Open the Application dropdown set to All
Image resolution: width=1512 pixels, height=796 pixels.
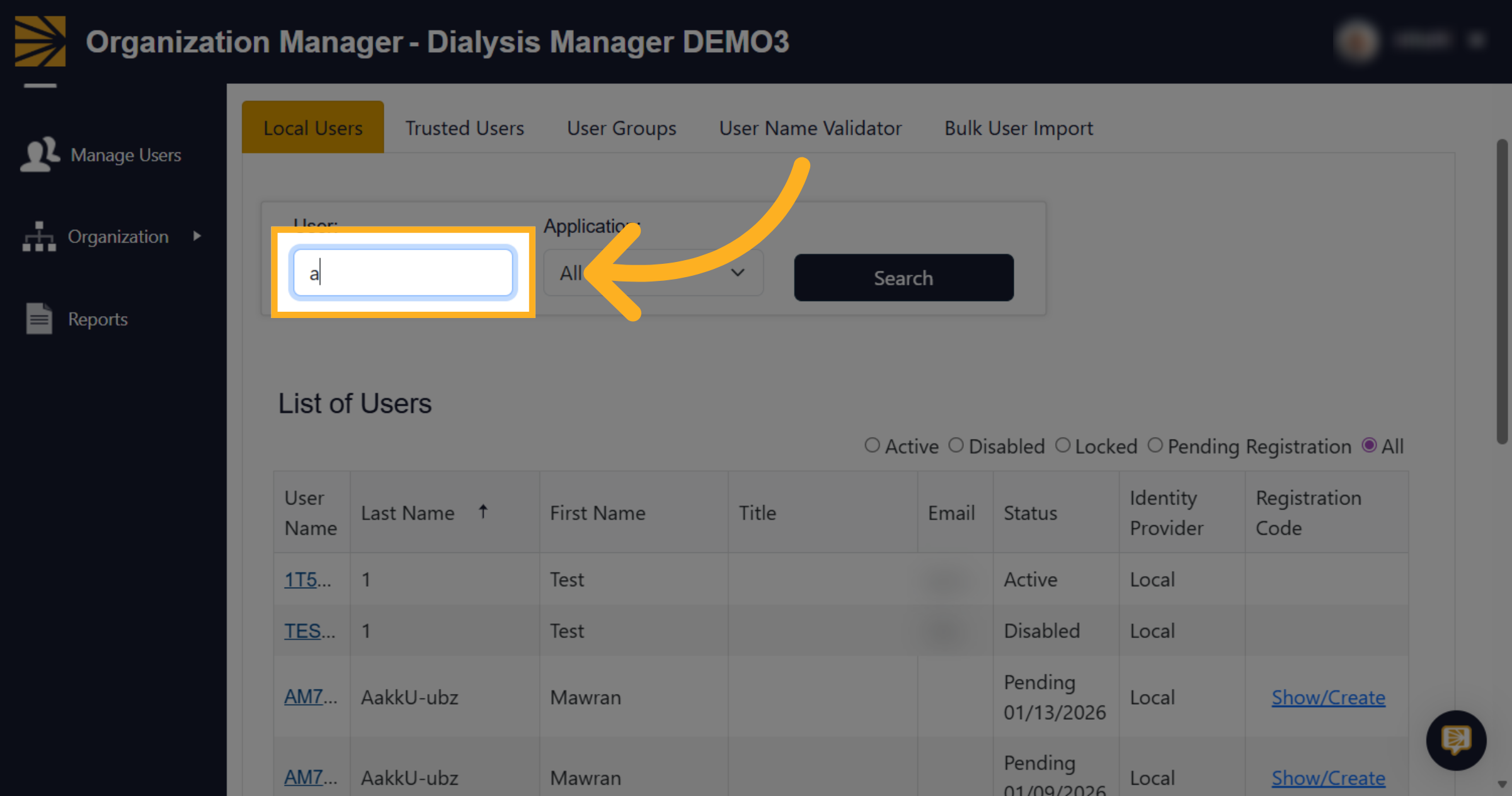[x=653, y=273]
